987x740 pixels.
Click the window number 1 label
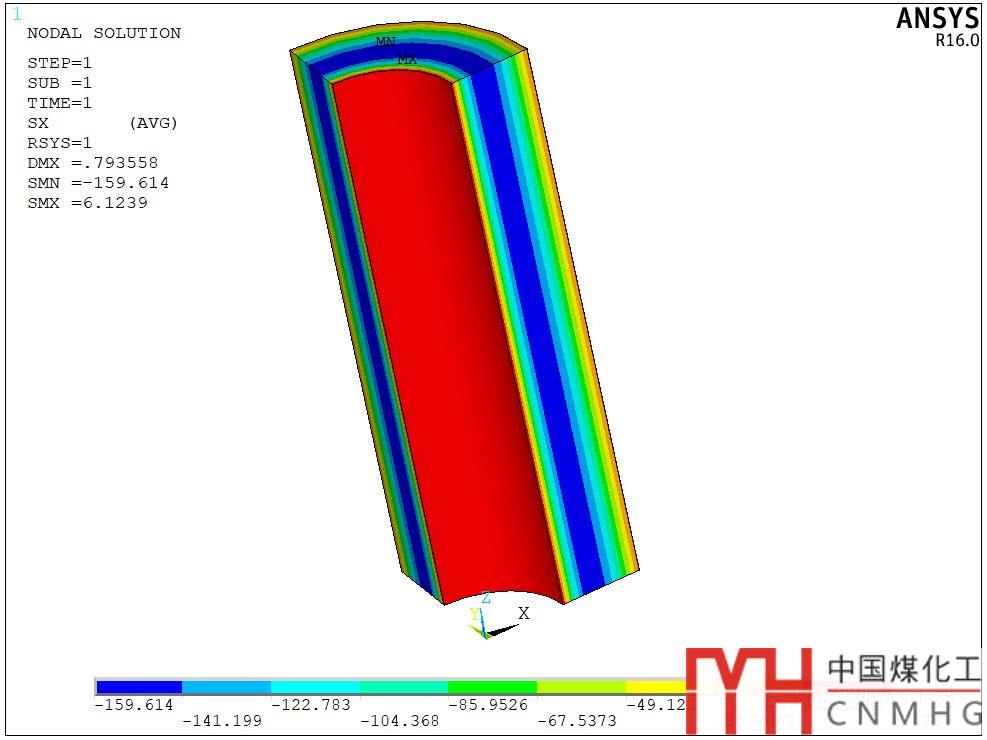click(x=16, y=14)
